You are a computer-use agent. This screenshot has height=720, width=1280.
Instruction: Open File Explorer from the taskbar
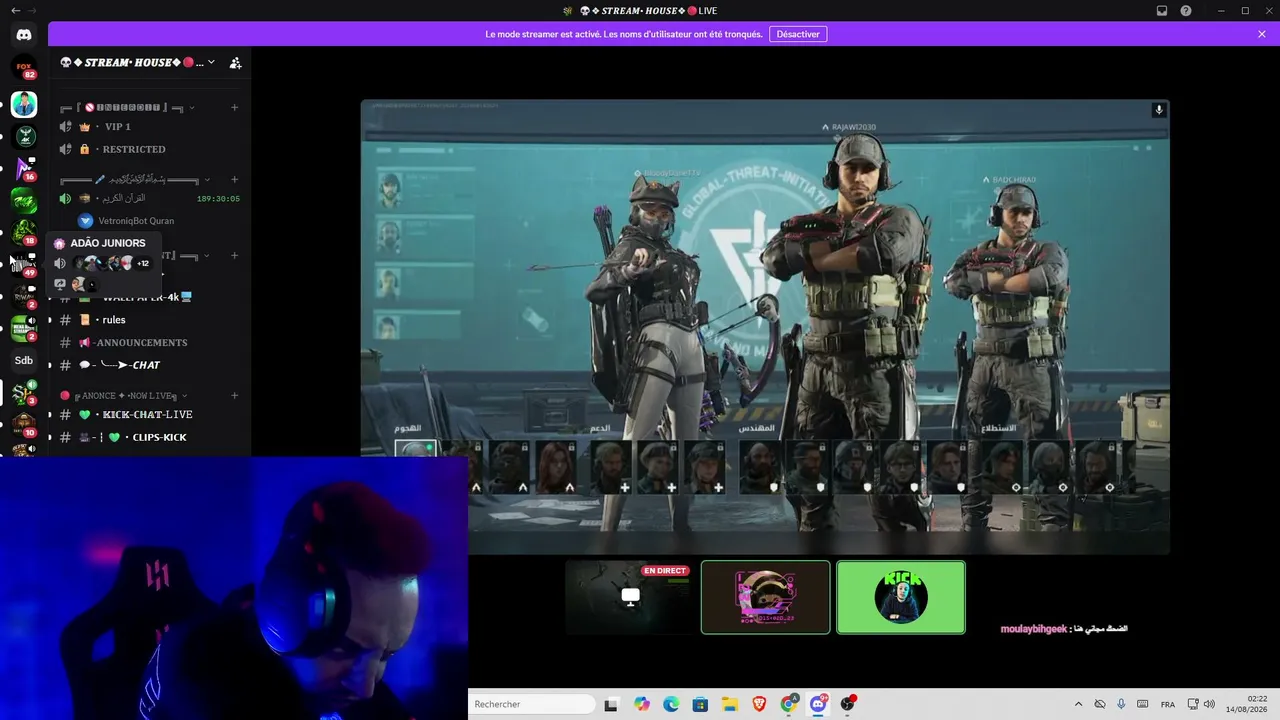[x=730, y=704]
